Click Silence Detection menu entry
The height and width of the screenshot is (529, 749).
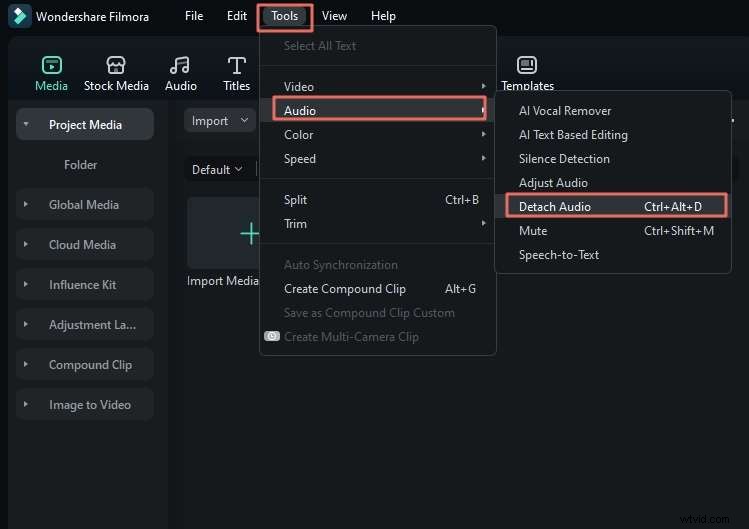click(563, 159)
